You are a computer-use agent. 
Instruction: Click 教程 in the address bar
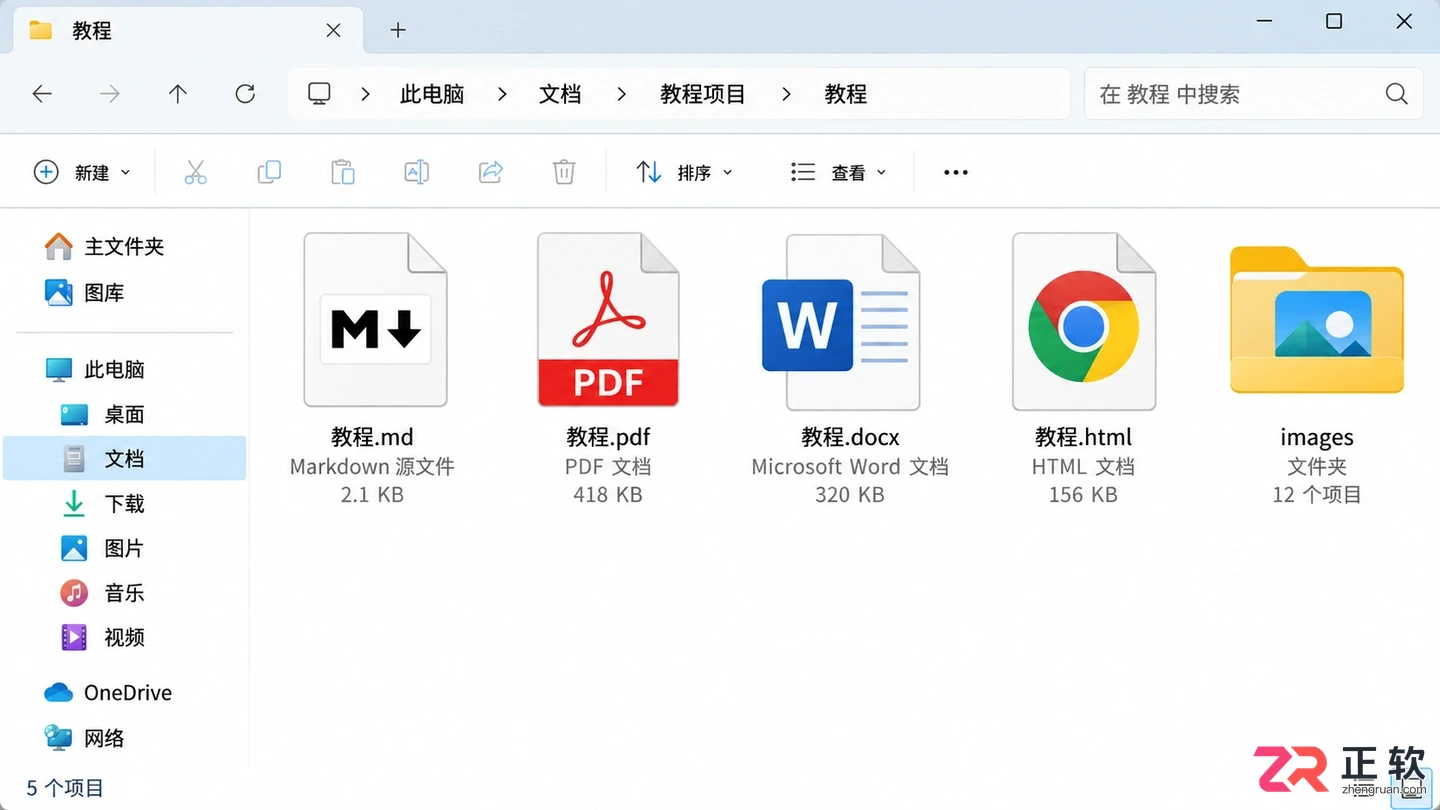tap(845, 94)
